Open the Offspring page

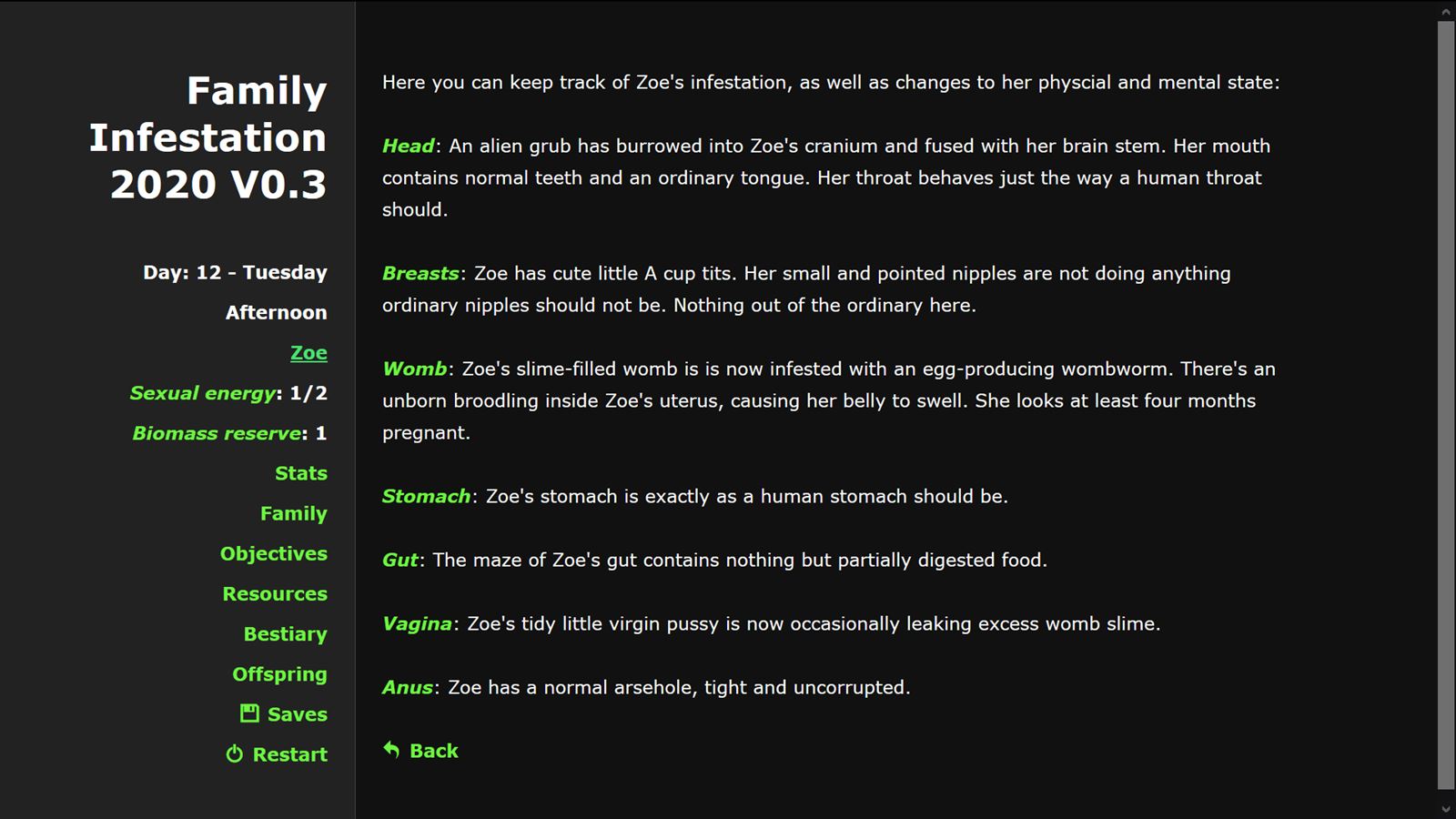(279, 674)
